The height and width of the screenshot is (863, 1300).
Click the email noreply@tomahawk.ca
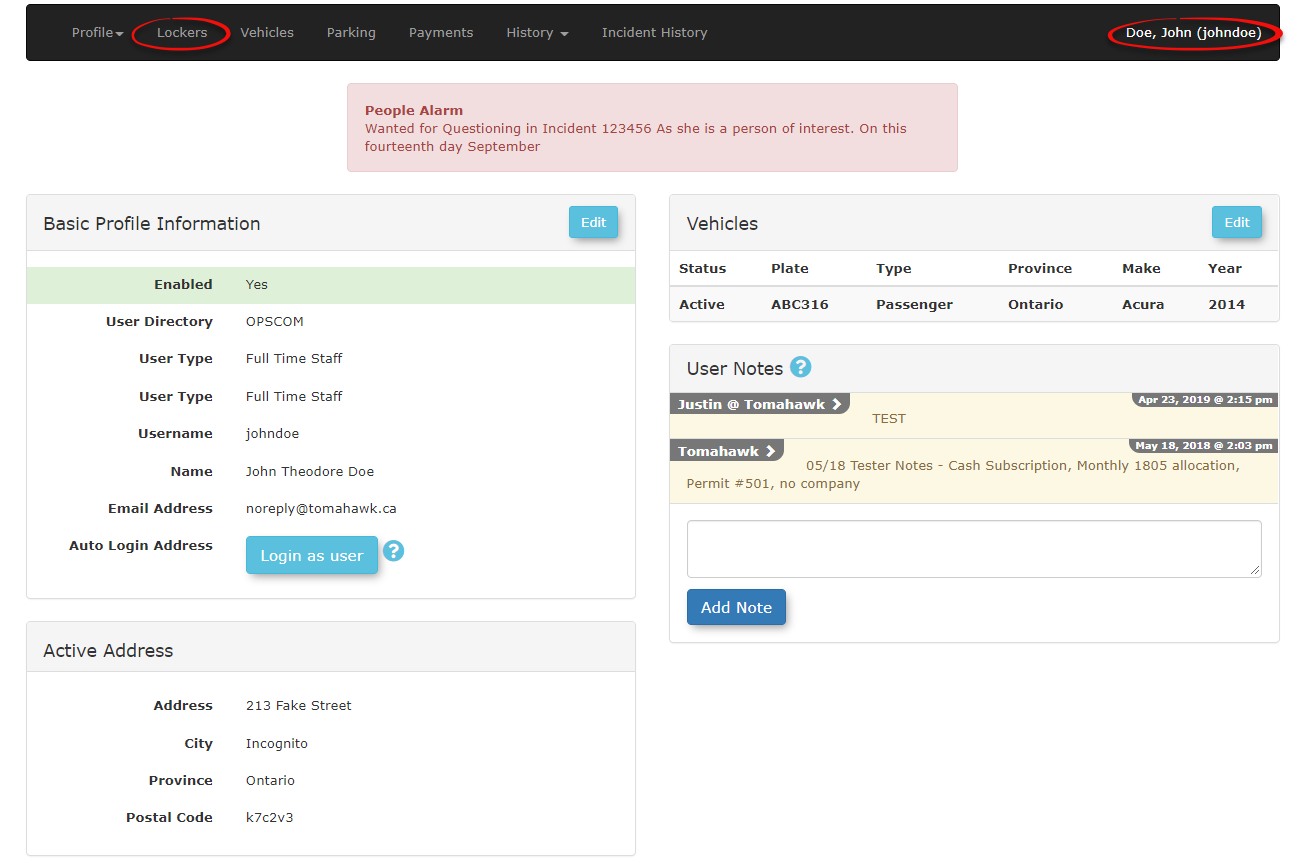click(x=321, y=508)
